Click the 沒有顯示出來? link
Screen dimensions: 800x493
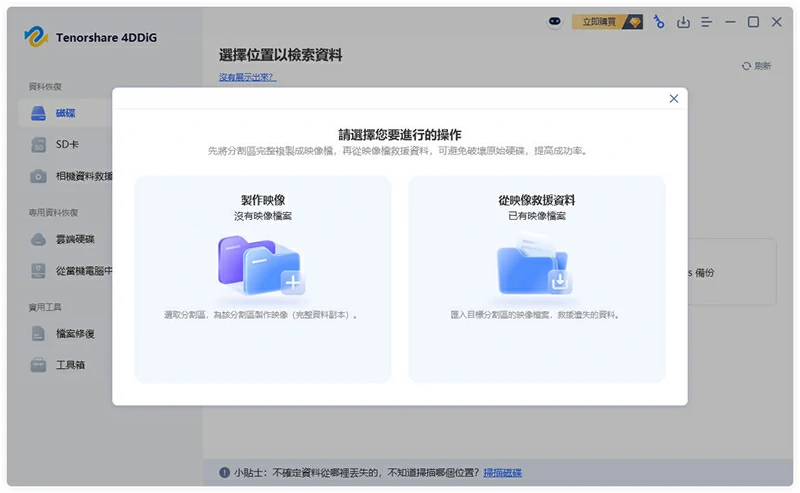(x=247, y=77)
